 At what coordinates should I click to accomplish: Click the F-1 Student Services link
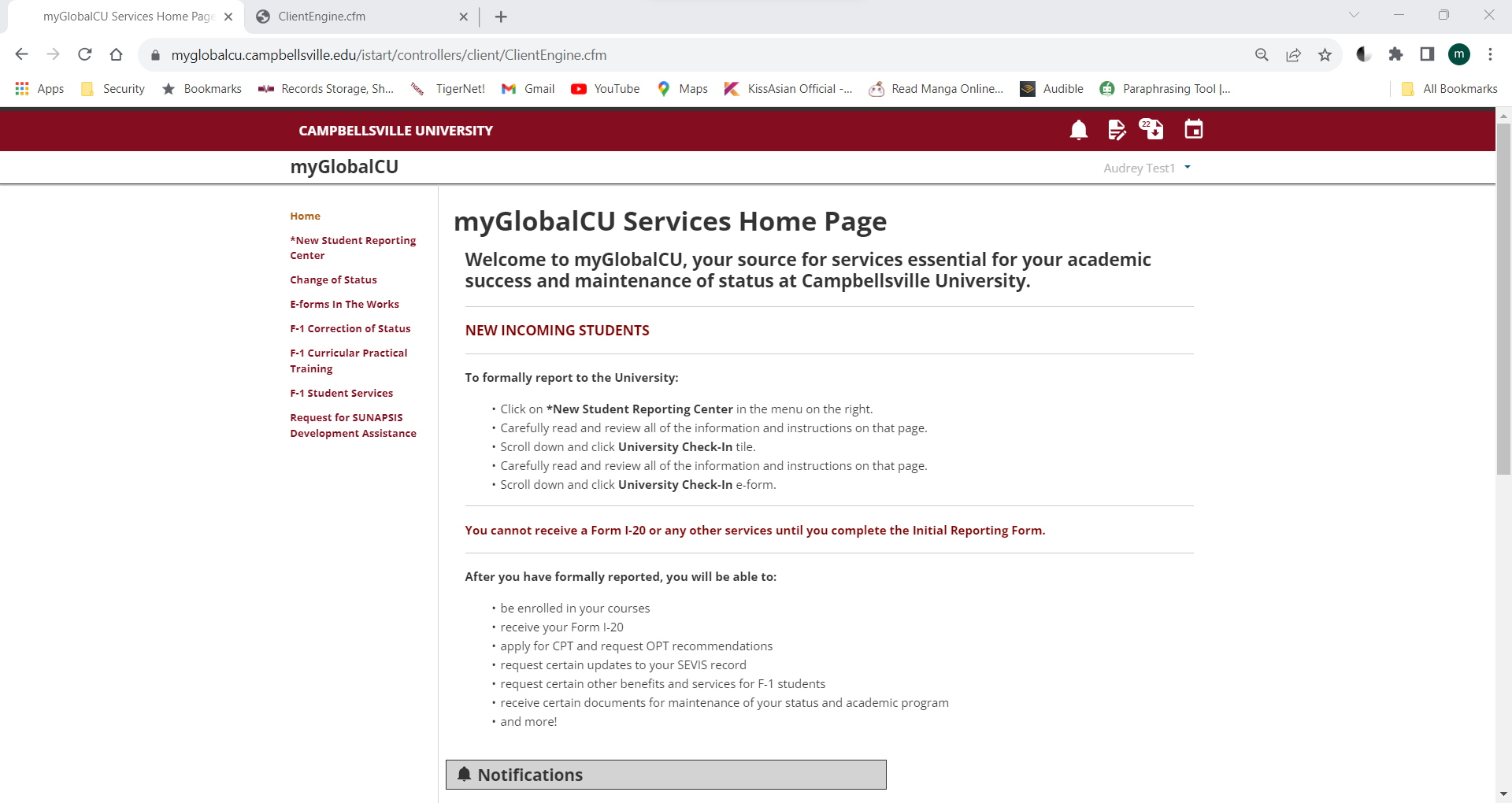point(341,392)
